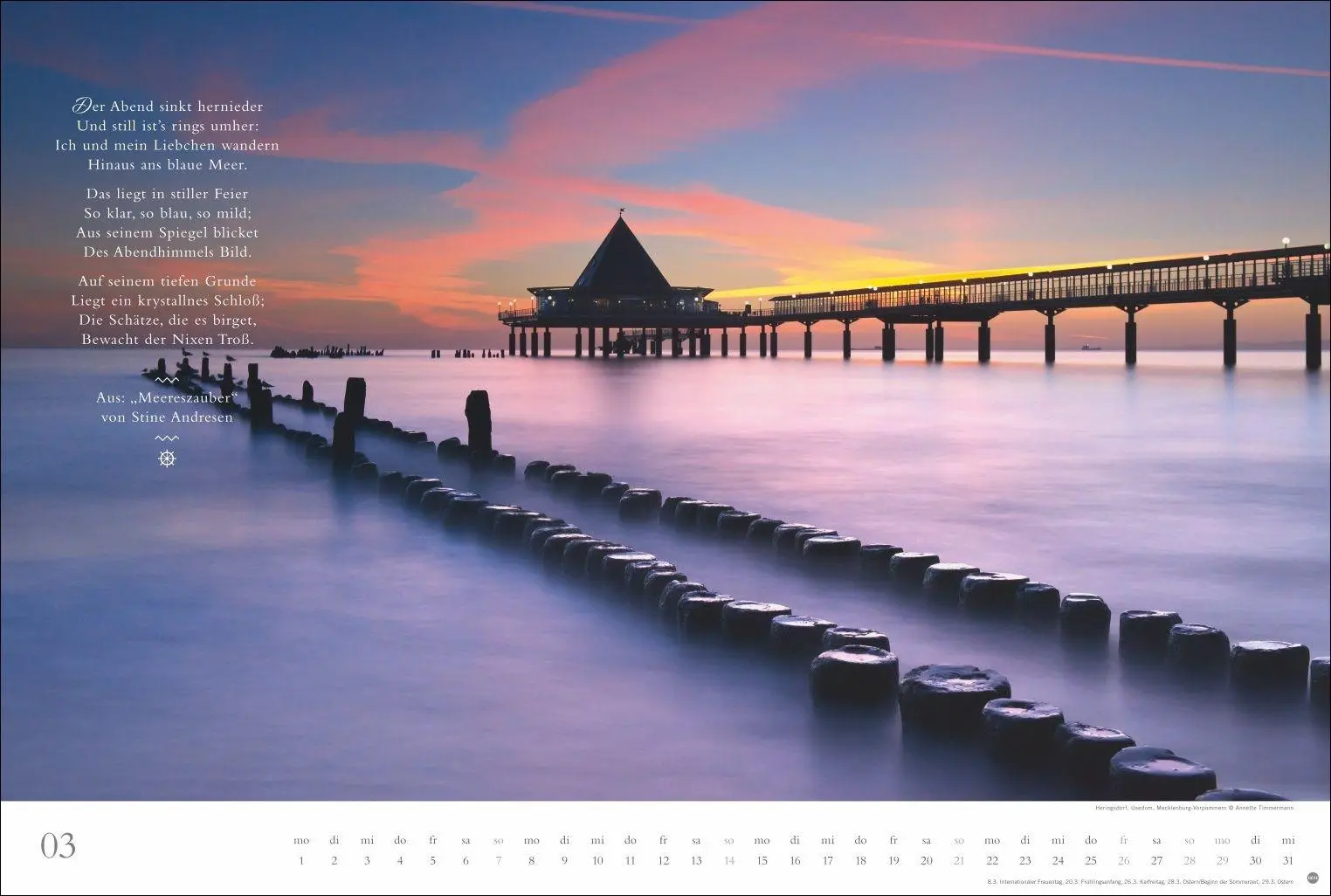
Task: Click the round publisher logo beside the holiday list
Action: click(1313, 879)
